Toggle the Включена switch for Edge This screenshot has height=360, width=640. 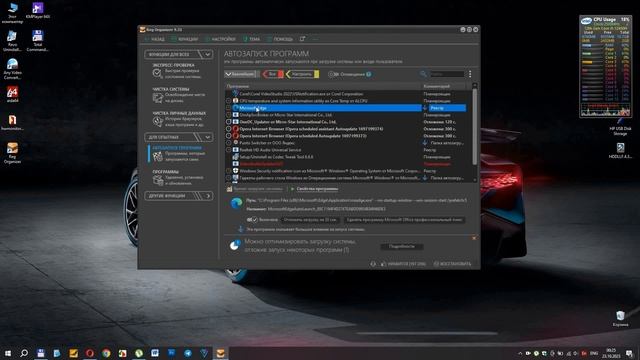pyautogui.click(x=252, y=220)
